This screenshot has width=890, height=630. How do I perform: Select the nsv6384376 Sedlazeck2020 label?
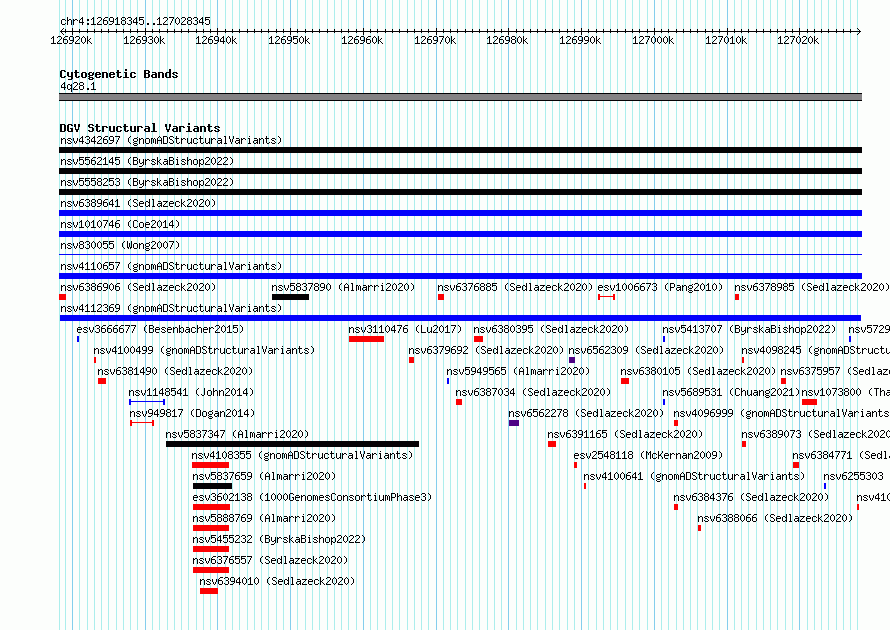(x=751, y=497)
